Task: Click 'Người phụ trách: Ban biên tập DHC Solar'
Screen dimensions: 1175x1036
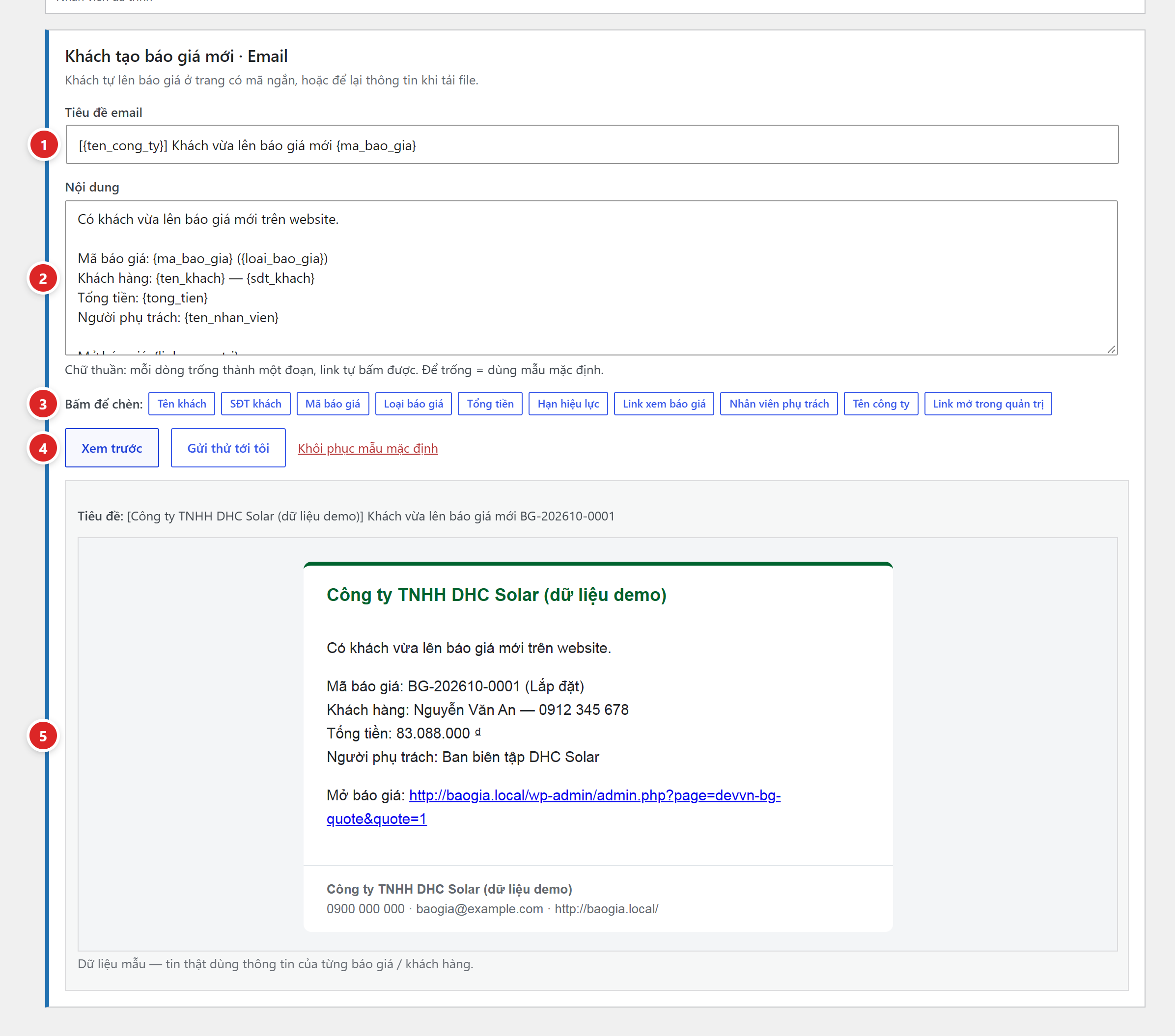Action: [463, 757]
